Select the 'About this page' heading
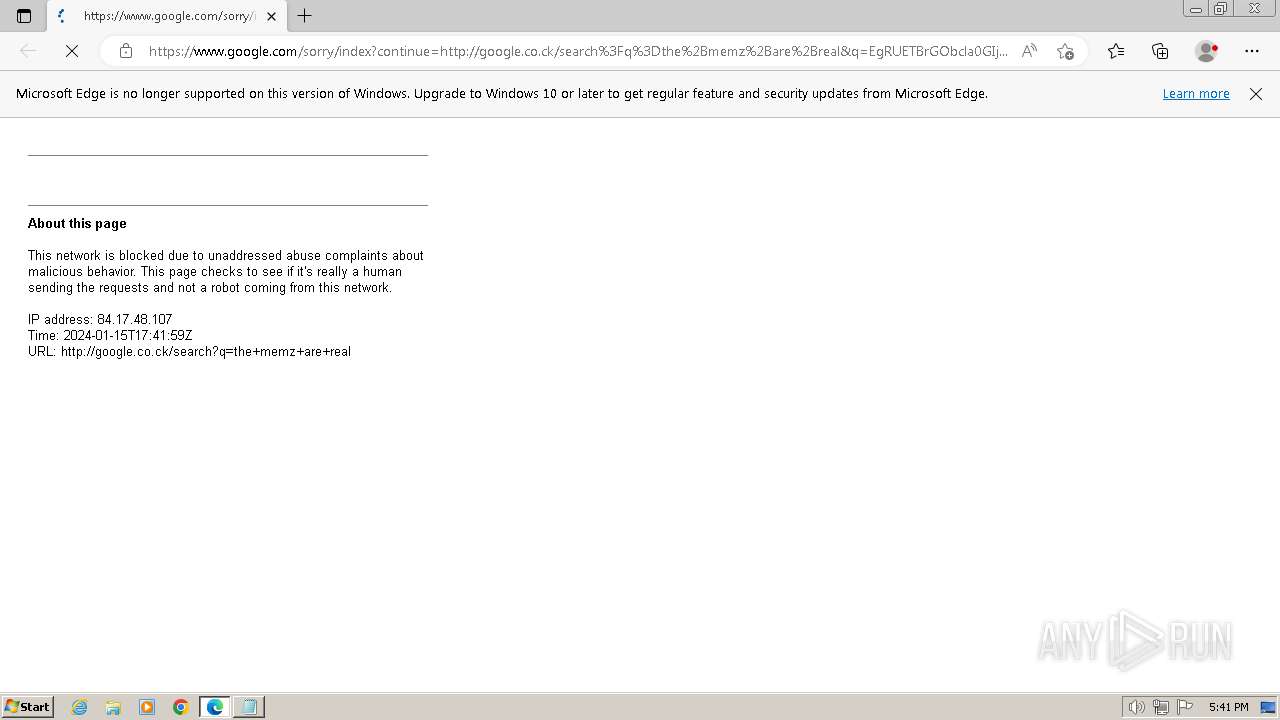 (x=77, y=224)
